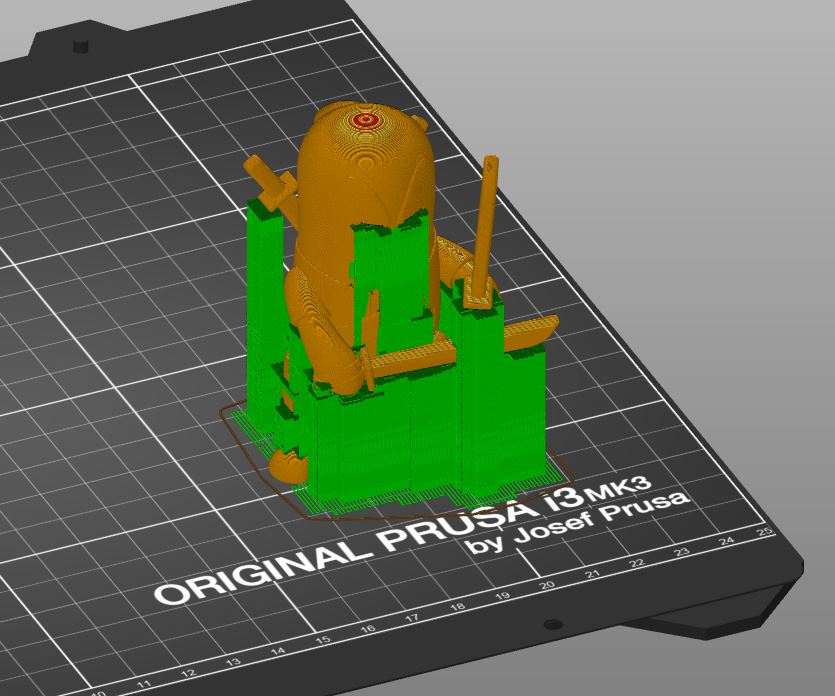Click the small knob at the bed's back-left corner
This screenshot has width=835, height=696.
coord(80,45)
